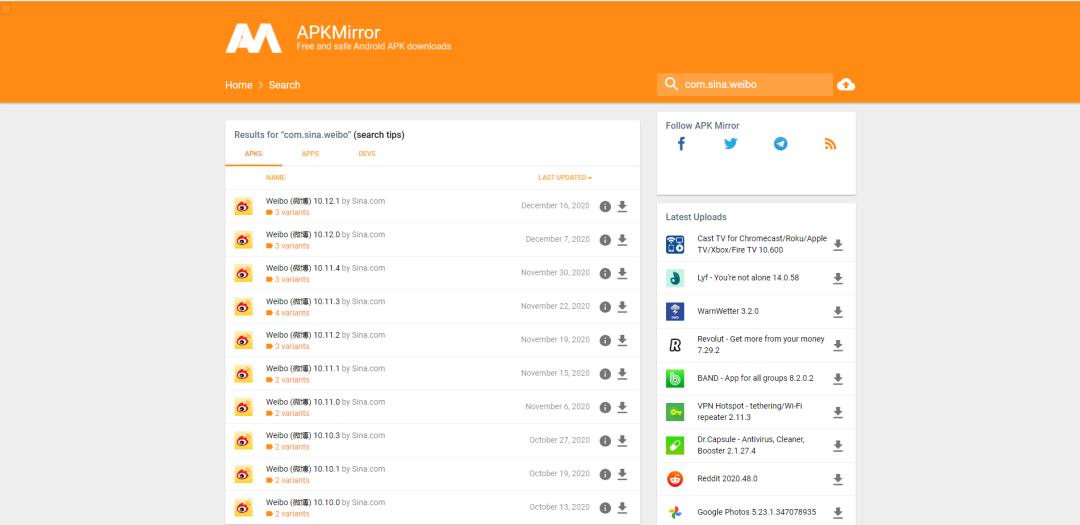Show info for Weibo 10.11.4
Screen dimensions: 1080x525
click(605, 274)
